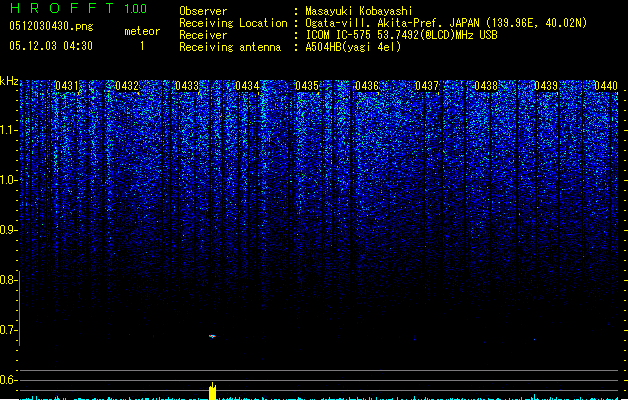Click the 1.0 frequency axis label

click(8, 180)
